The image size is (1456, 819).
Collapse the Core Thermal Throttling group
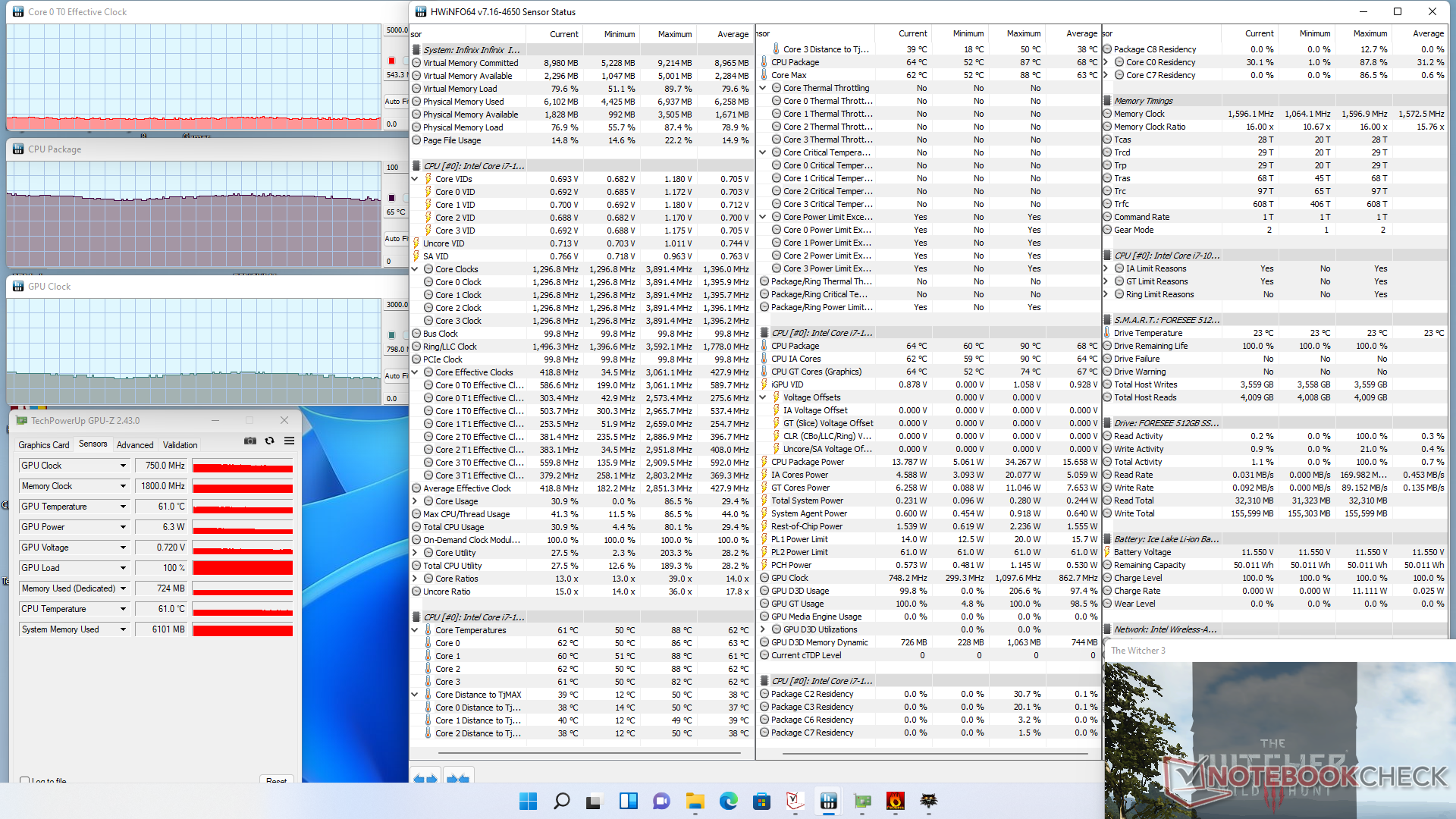coord(763,88)
